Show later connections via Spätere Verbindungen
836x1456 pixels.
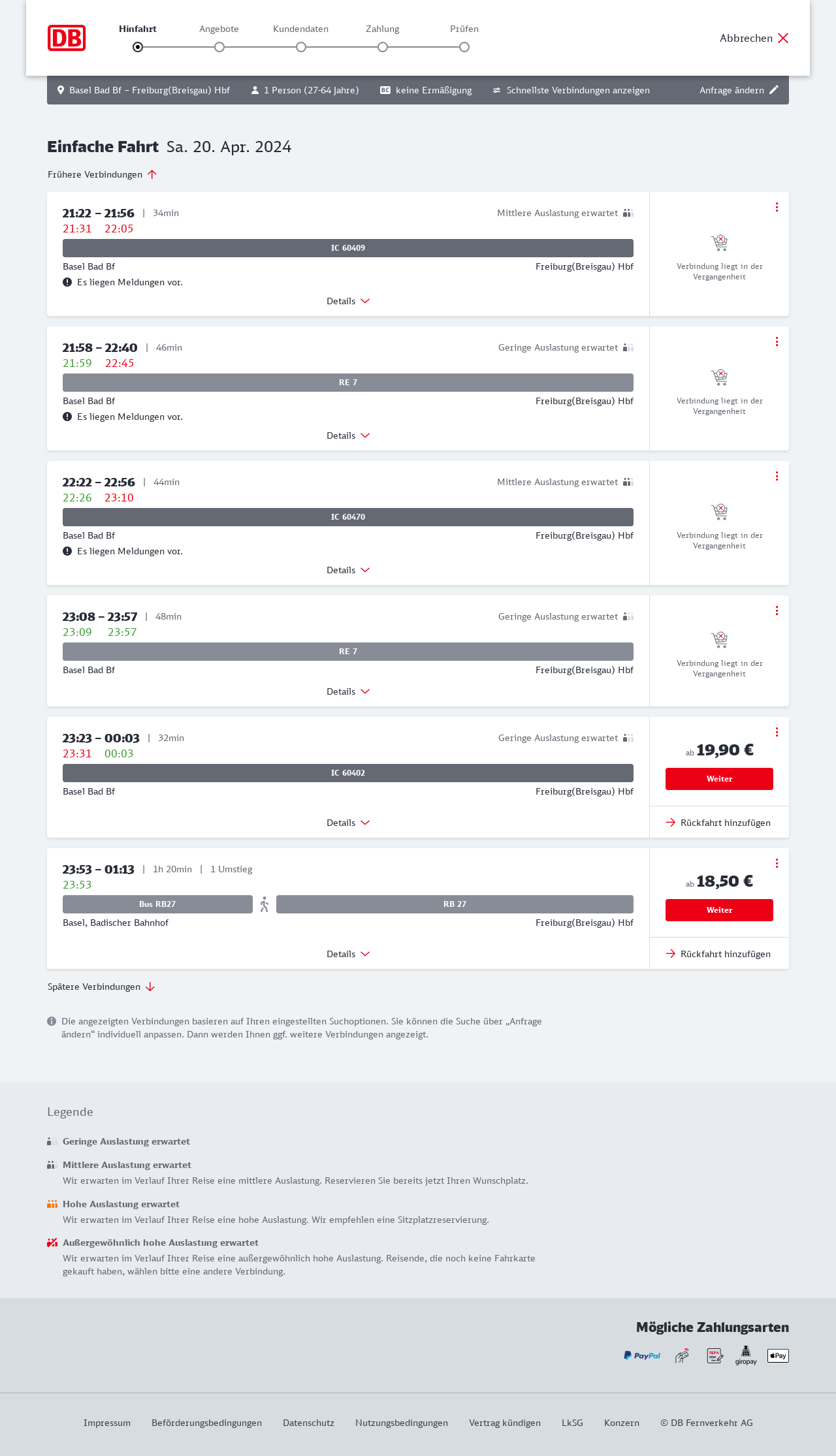(101, 987)
